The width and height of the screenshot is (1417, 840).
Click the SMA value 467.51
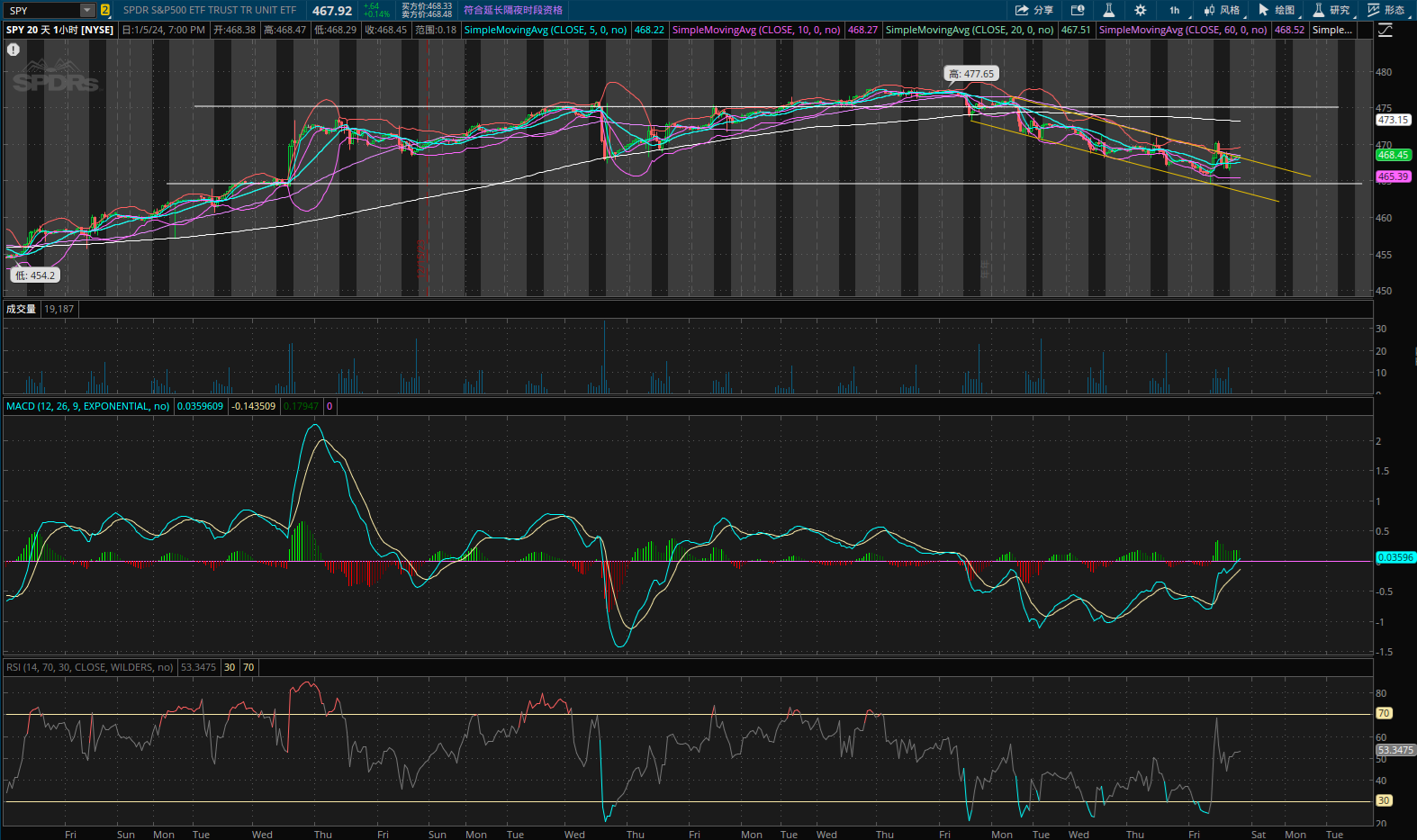1076,30
